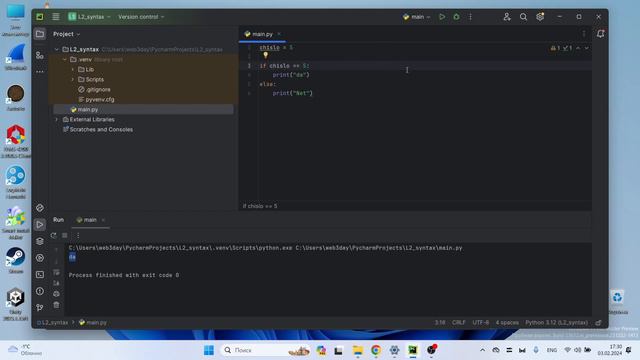This screenshot has height=360, width=640.
Task: Select the Run tool window title
Action: [x=58, y=220]
